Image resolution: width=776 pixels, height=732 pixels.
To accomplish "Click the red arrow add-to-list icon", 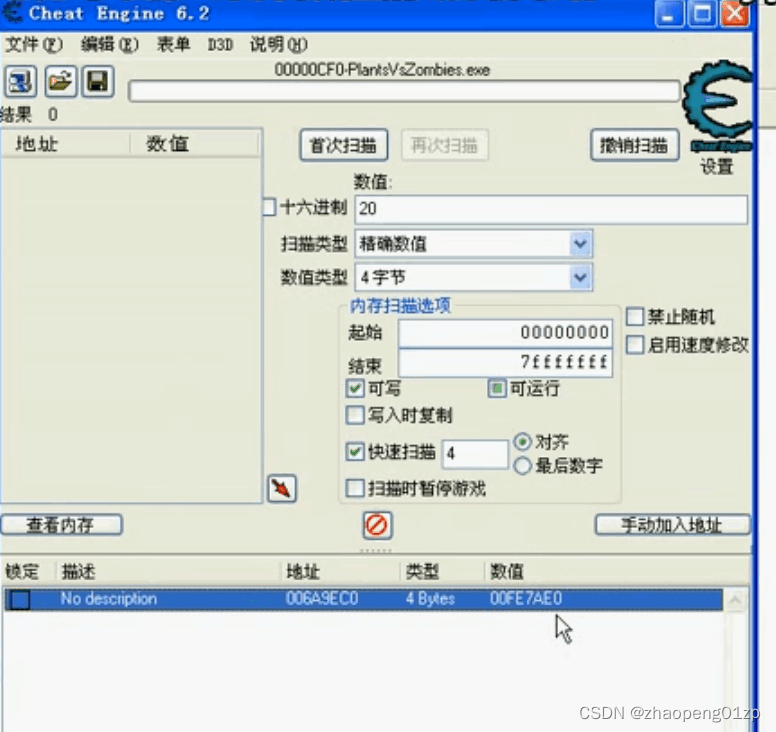I will [x=282, y=488].
